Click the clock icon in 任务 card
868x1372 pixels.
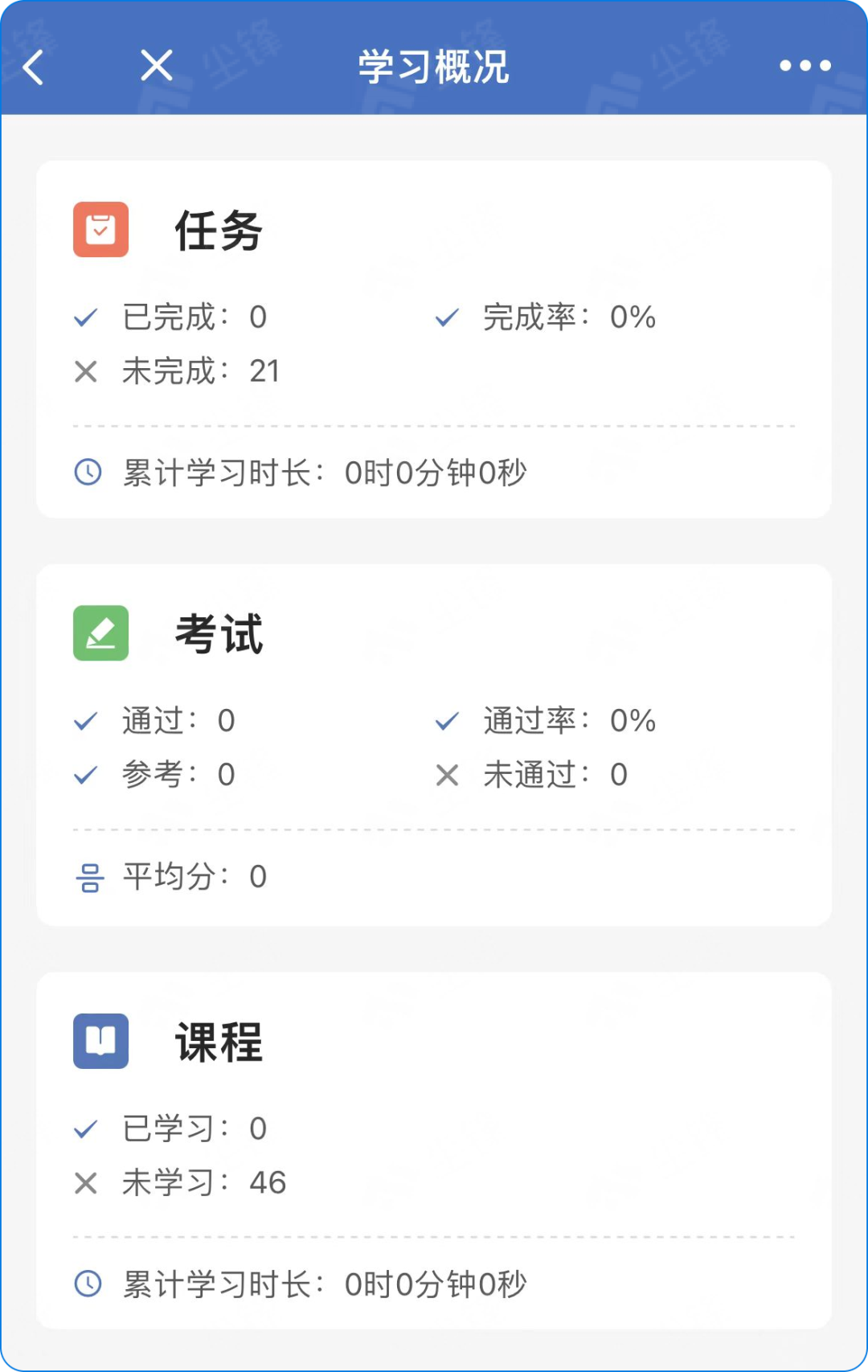(x=88, y=472)
